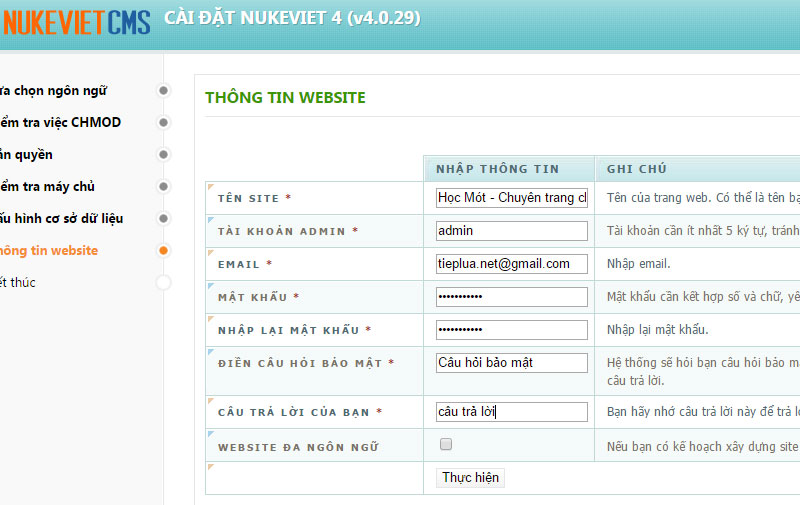The width and height of the screenshot is (800, 505).
Task: Click the 'NHẬP THÔNG TIN' column header
Action: [x=497, y=169]
